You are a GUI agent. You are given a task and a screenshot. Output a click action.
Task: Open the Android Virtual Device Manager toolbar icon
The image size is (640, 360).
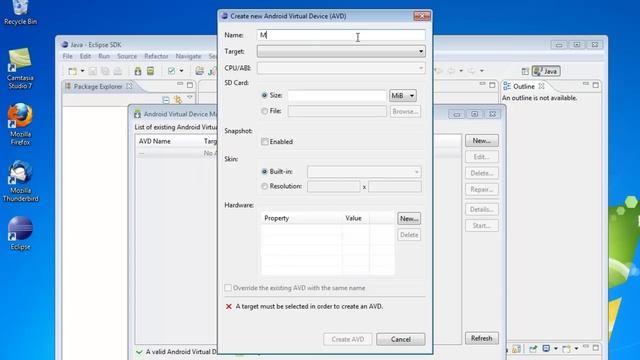pyautogui.click(x=151, y=71)
